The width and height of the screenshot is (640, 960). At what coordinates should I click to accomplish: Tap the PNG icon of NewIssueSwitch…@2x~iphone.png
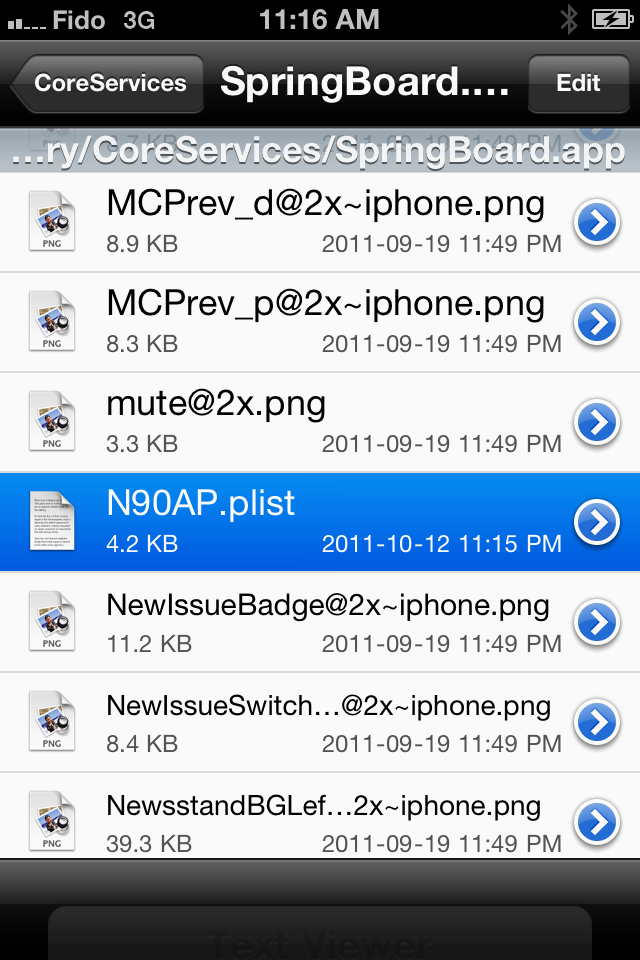pos(52,721)
